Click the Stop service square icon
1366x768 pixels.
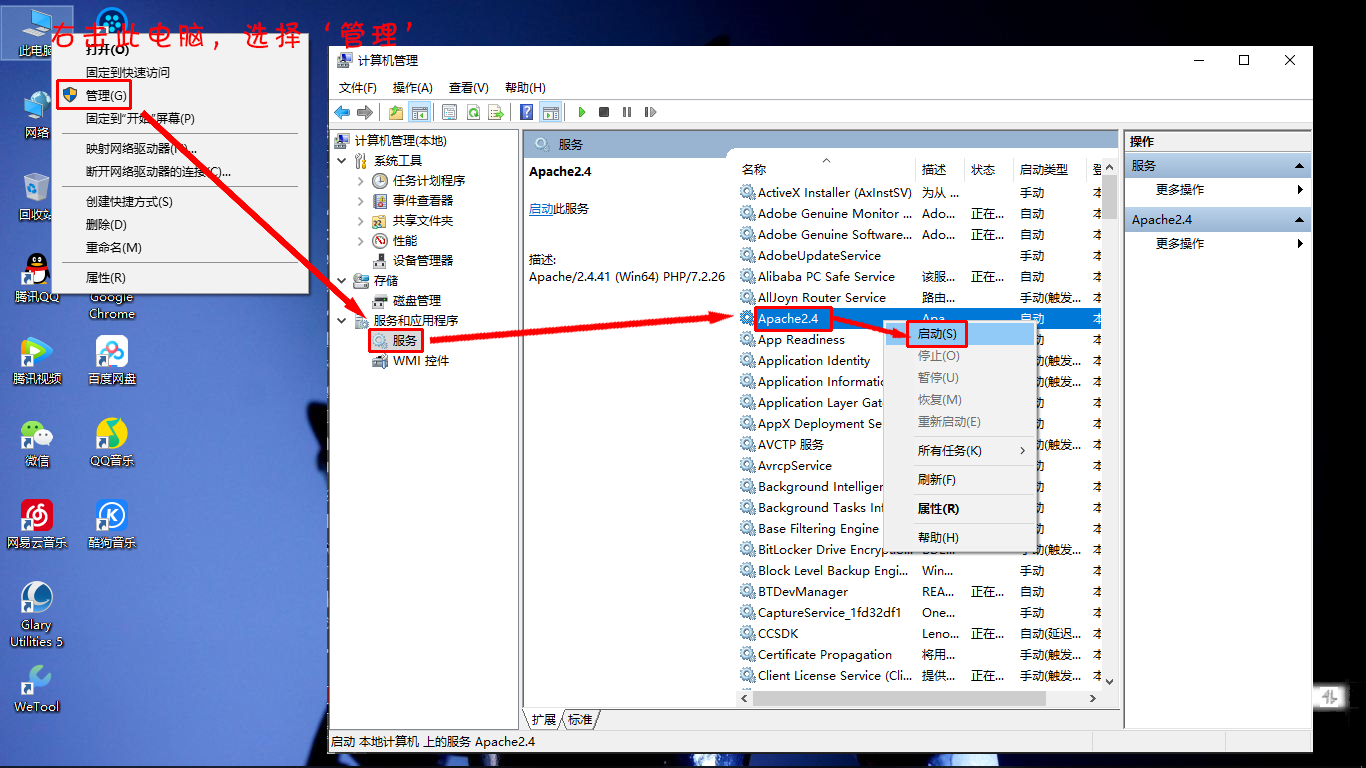(604, 112)
